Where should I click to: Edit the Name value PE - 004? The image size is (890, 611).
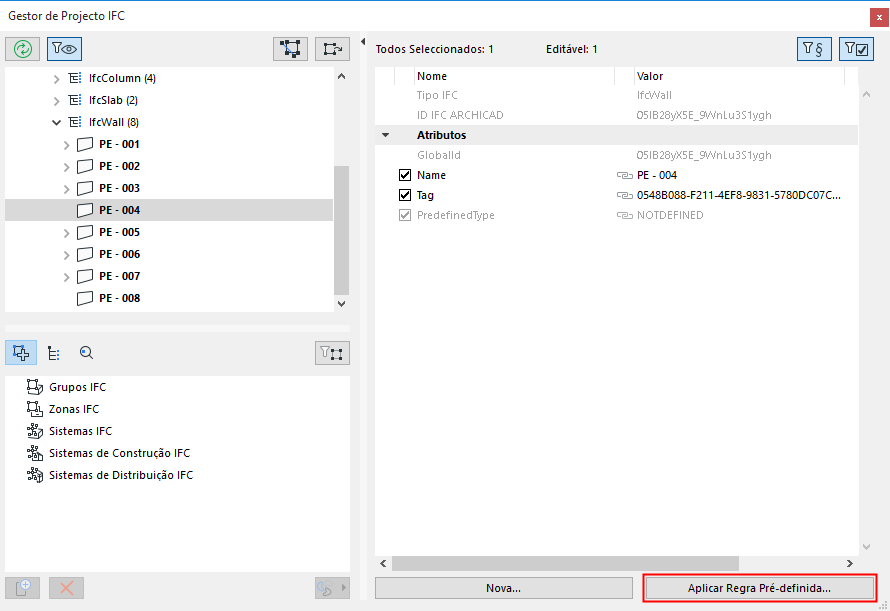[657, 175]
